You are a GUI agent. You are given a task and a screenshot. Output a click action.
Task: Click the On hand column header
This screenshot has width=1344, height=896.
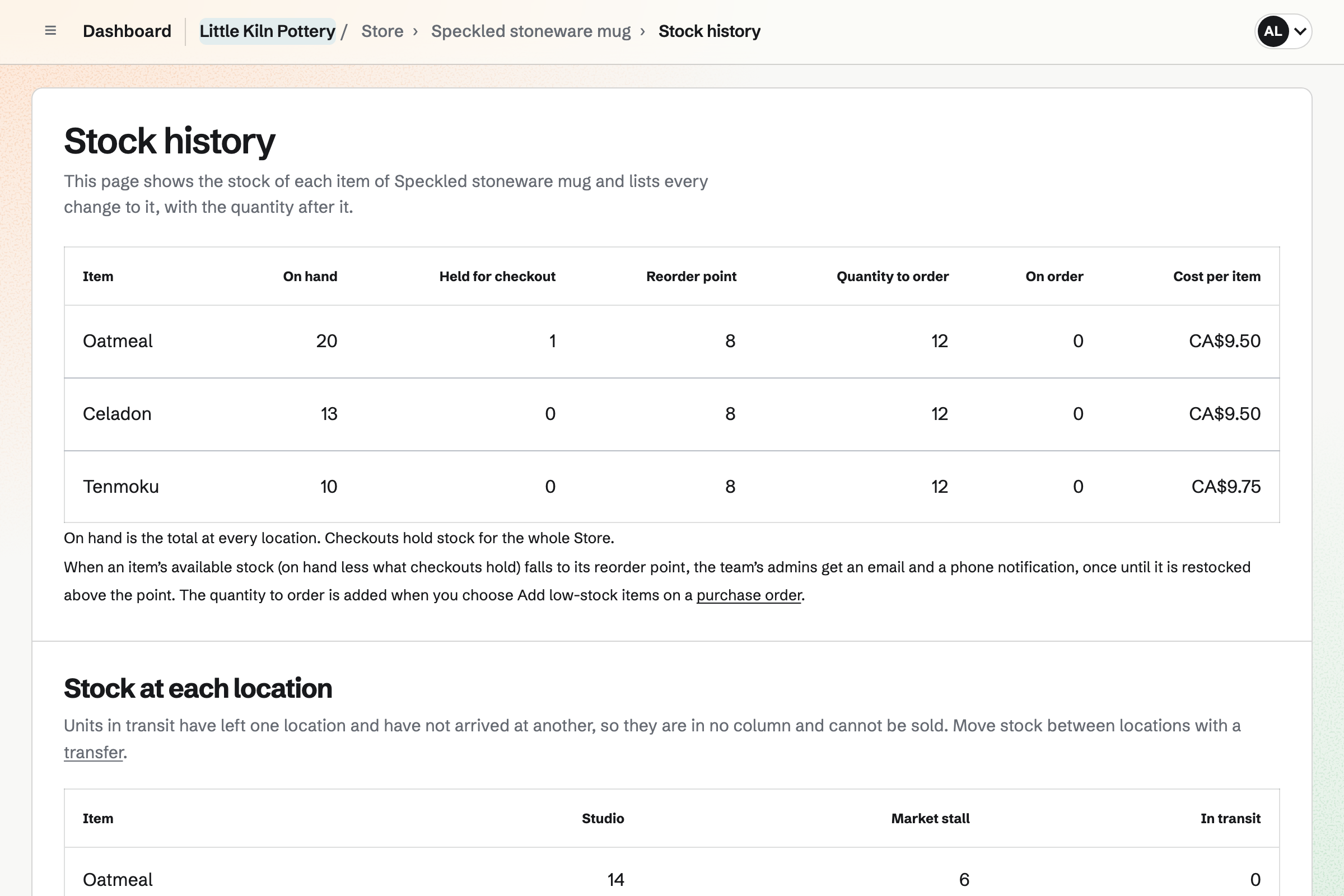[x=310, y=277]
